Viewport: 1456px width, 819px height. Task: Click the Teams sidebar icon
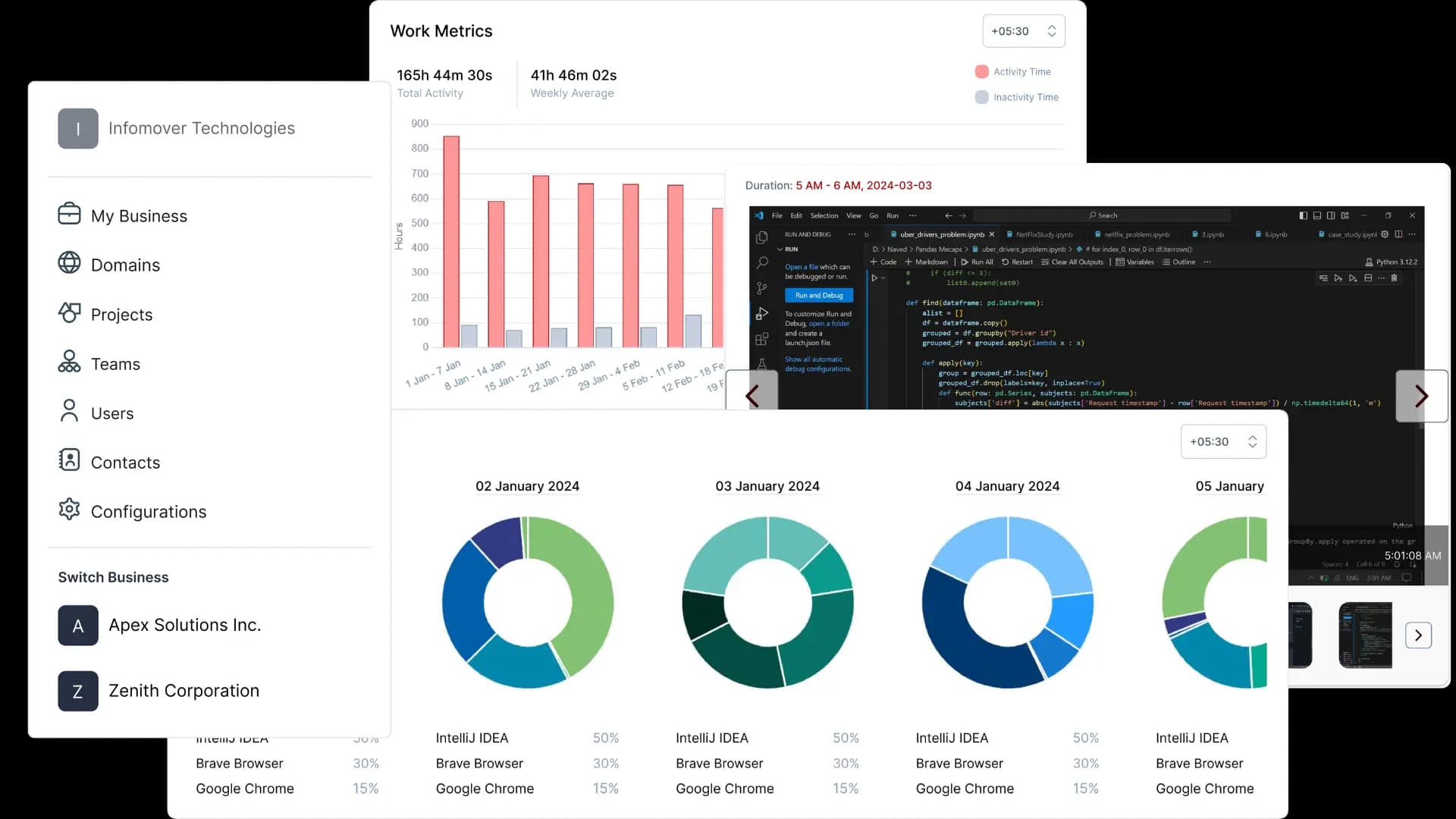pos(69,363)
